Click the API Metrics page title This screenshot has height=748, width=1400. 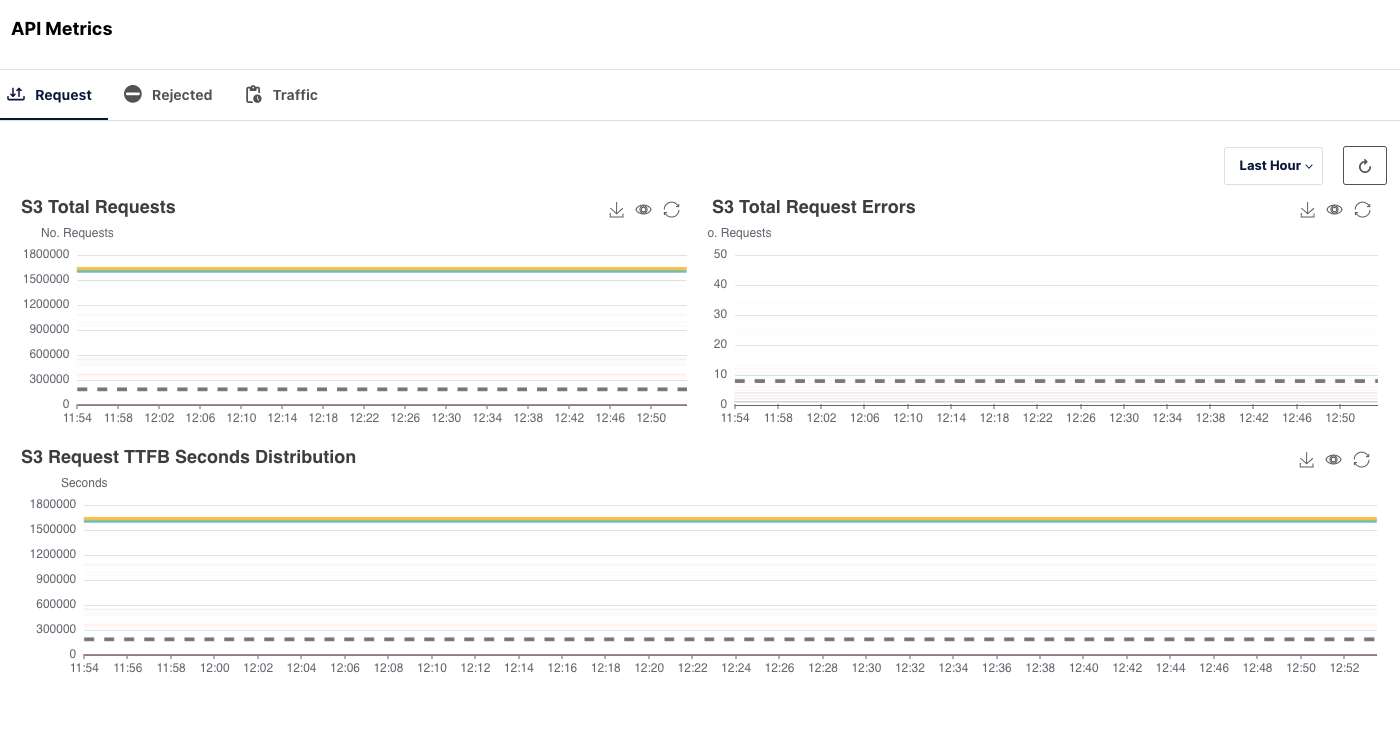pyautogui.click(x=62, y=29)
